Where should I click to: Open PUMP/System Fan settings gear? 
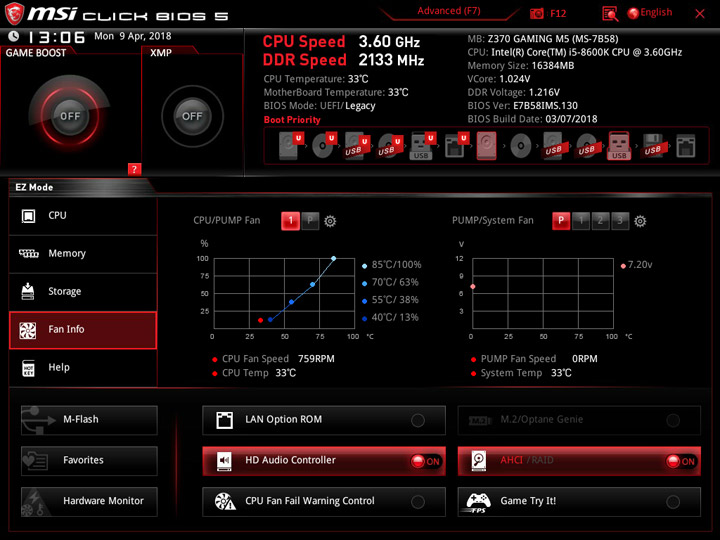coord(640,221)
